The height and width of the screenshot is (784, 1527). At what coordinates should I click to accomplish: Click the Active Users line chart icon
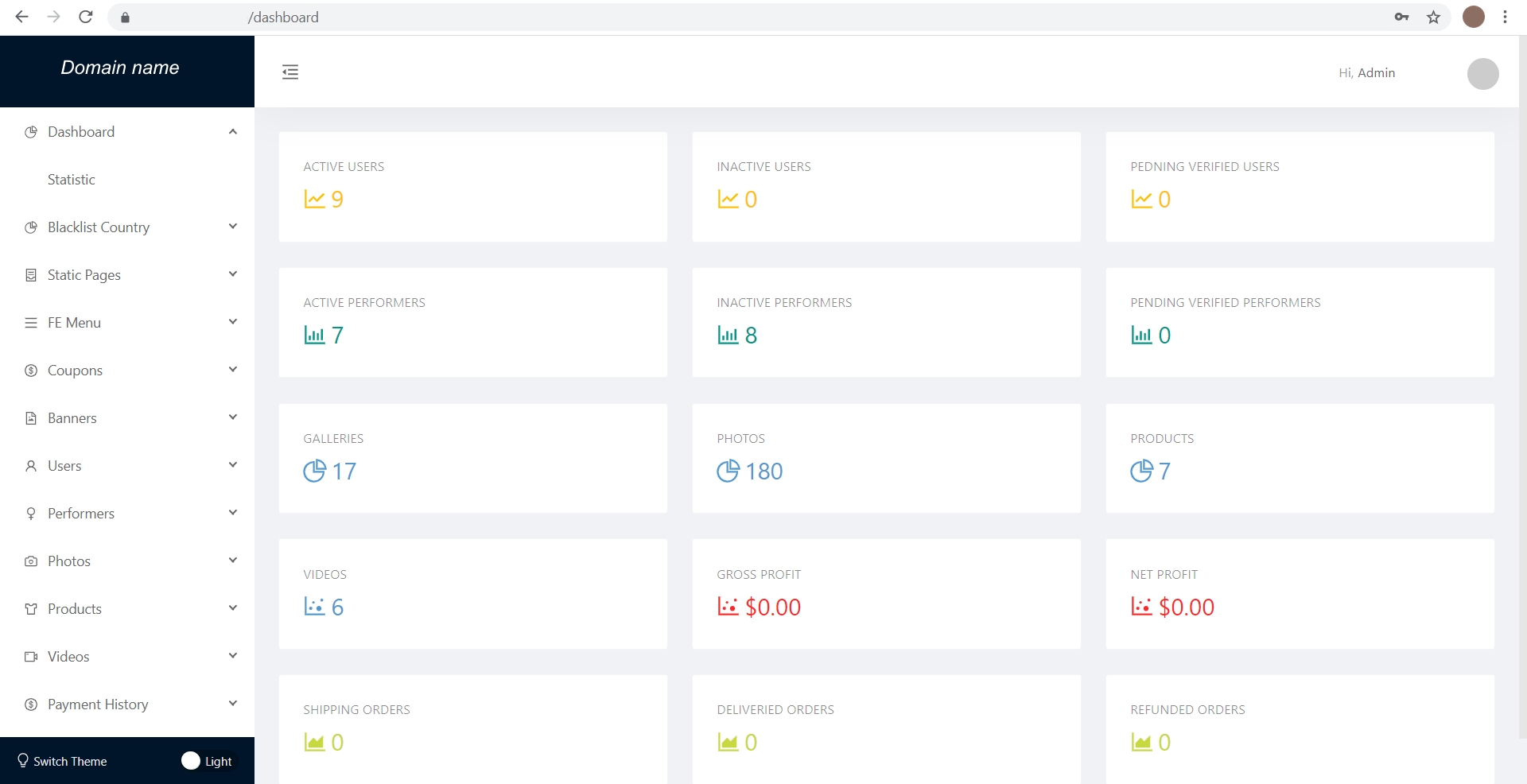point(314,199)
